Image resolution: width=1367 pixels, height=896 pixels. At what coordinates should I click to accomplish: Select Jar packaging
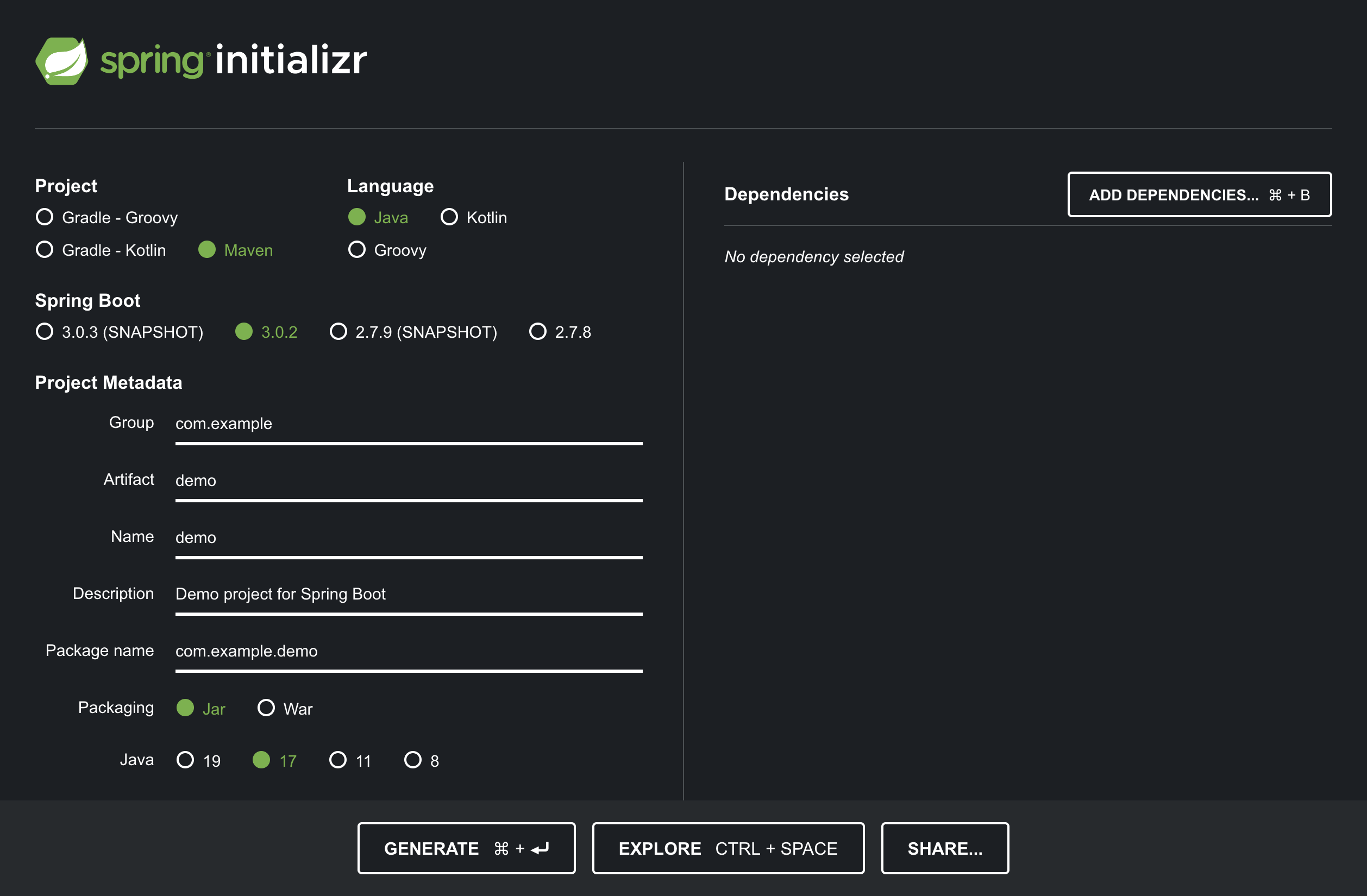click(200, 708)
